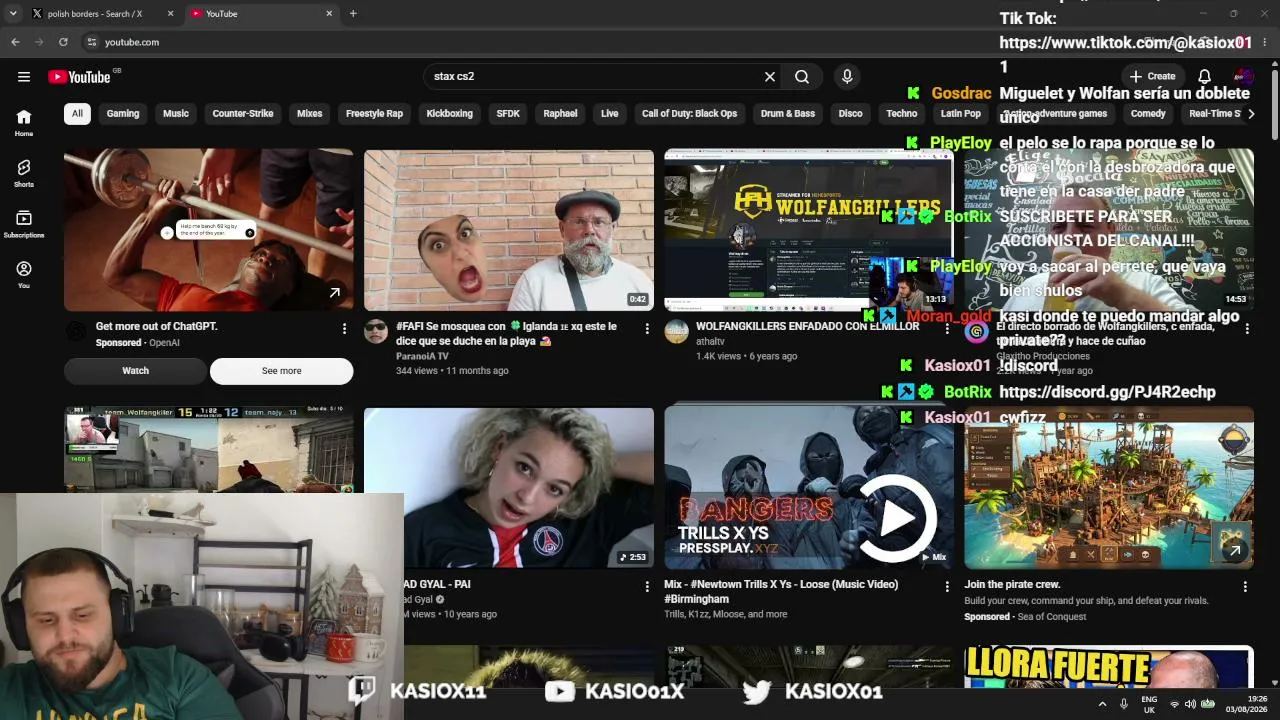The width and height of the screenshot is (1280, 720).
Task: Reload the YouTube page
Action: tap(63, 42)
